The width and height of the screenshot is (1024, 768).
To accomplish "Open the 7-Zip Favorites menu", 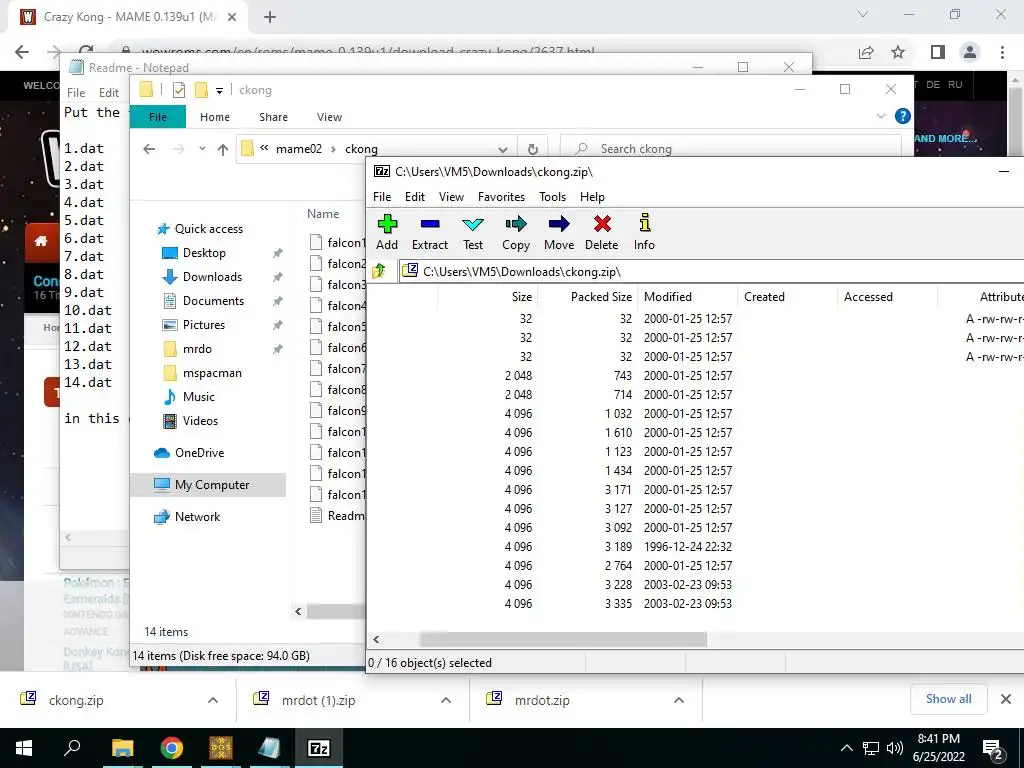I will [x=502, y=197].
